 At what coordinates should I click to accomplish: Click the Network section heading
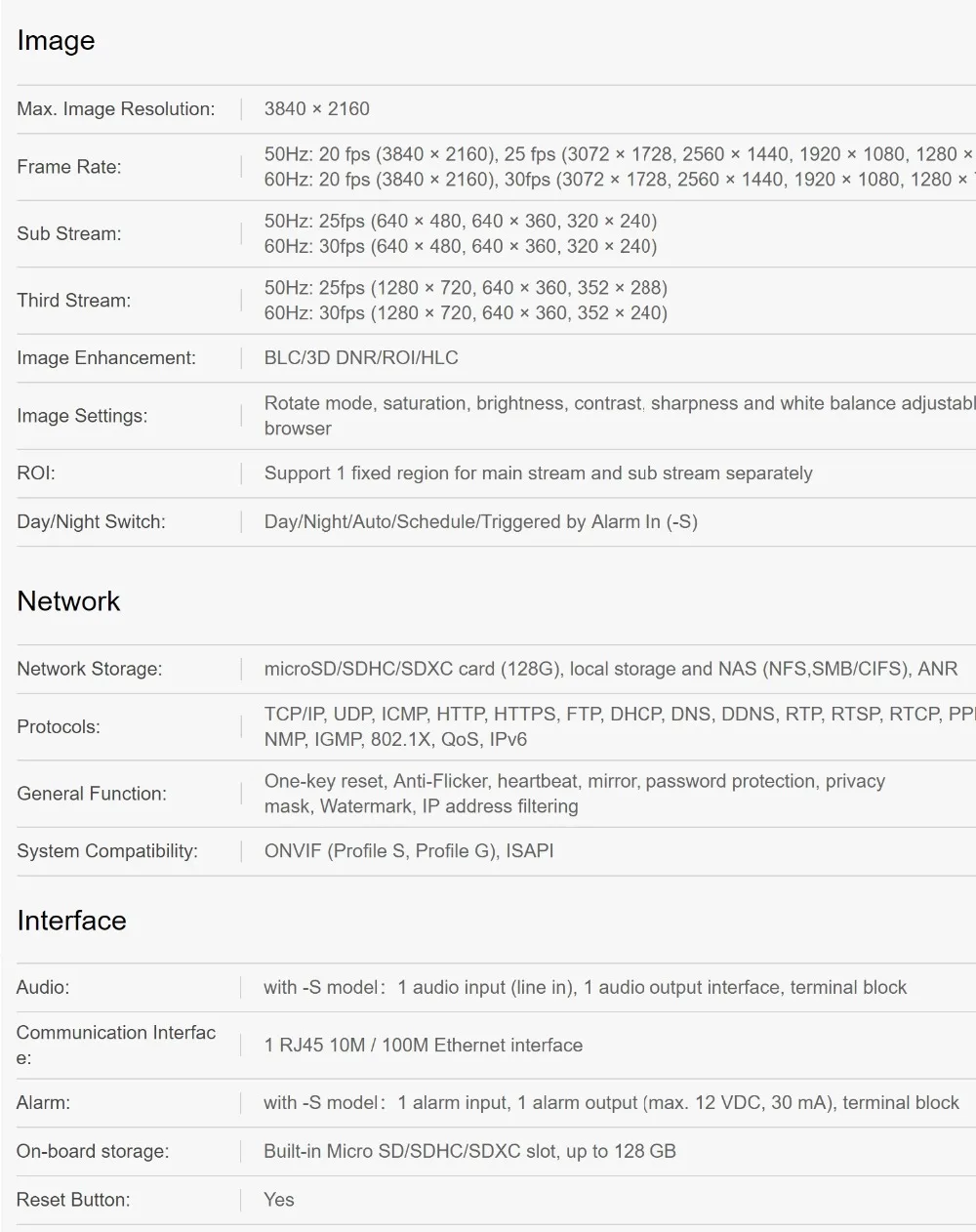(x=68, y=601)
